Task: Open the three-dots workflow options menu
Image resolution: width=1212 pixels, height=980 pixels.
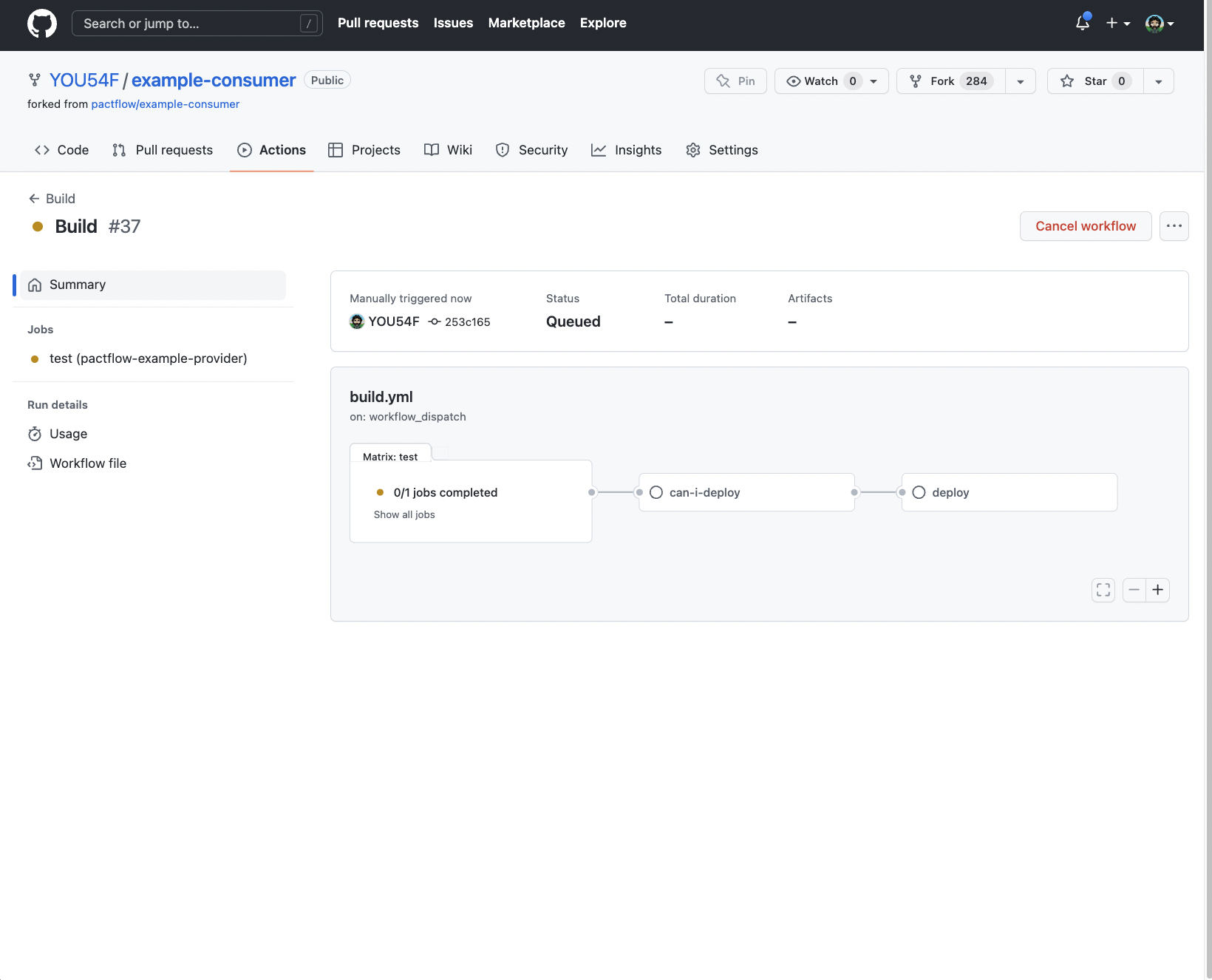Action: [1174, 226]
